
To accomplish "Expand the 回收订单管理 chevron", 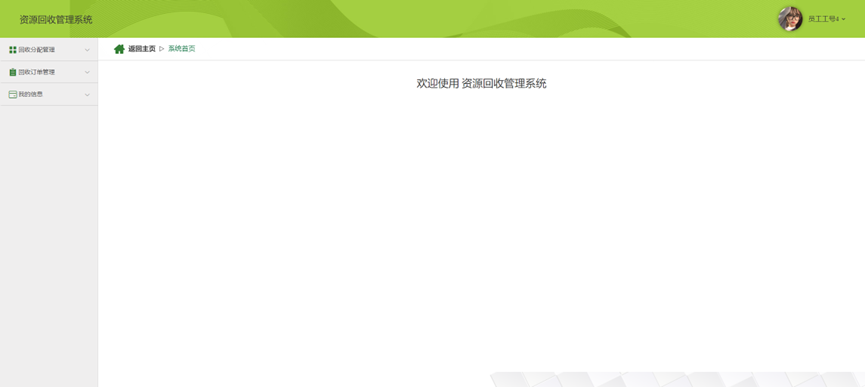I will coord(87,72).
